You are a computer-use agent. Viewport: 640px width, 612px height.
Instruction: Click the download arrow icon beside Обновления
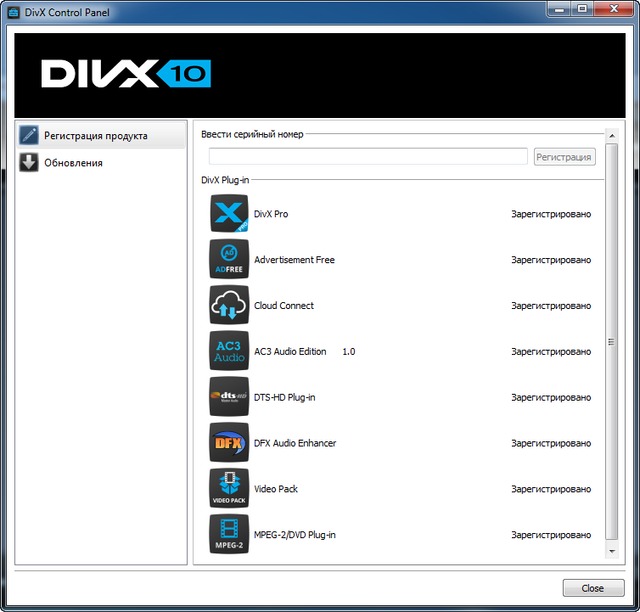tap(29, 162)
